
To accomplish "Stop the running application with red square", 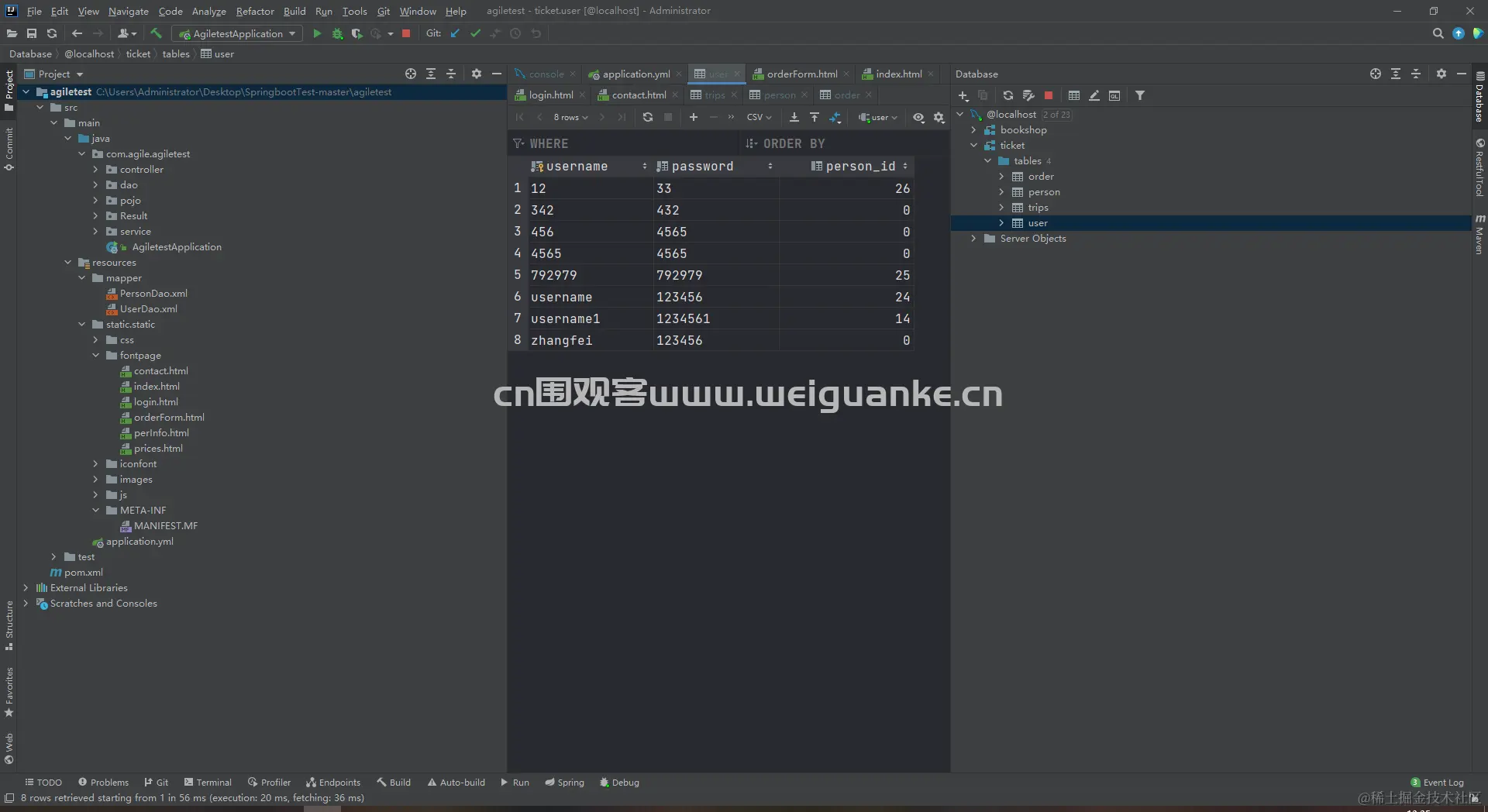I will 406,33.
